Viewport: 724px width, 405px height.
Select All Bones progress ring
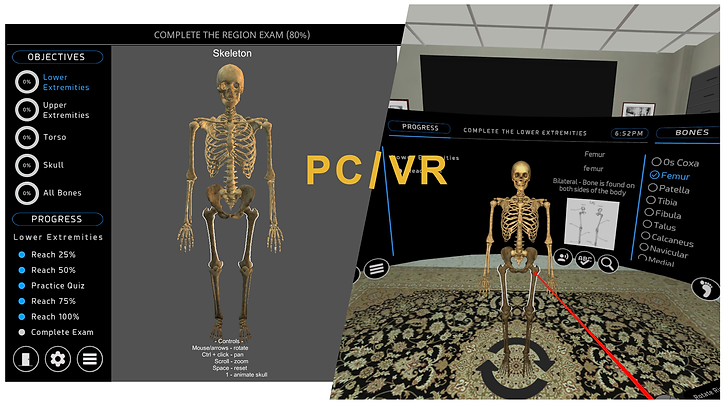pos(27,193)
